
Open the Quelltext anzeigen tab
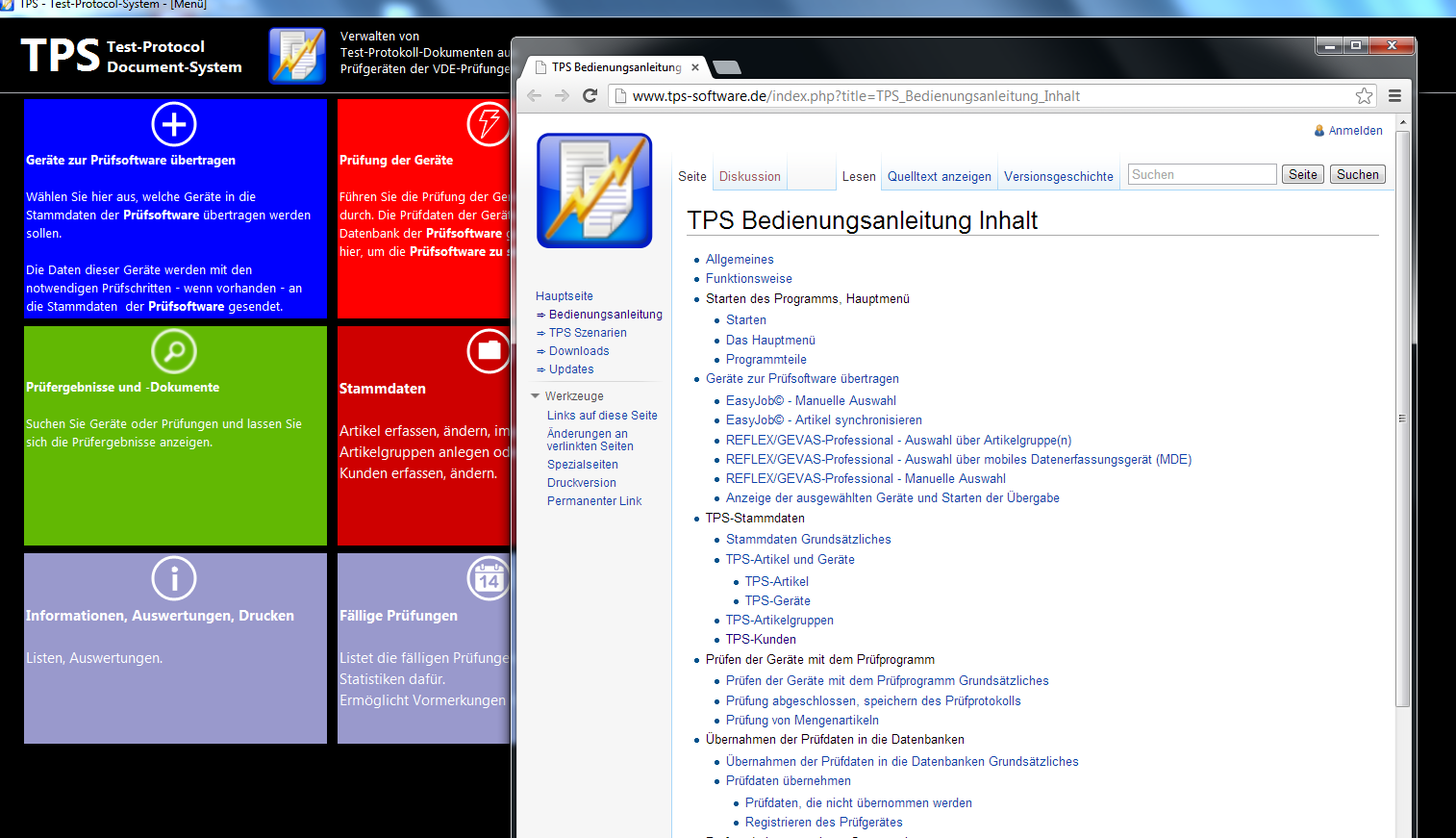coord(940,177)
